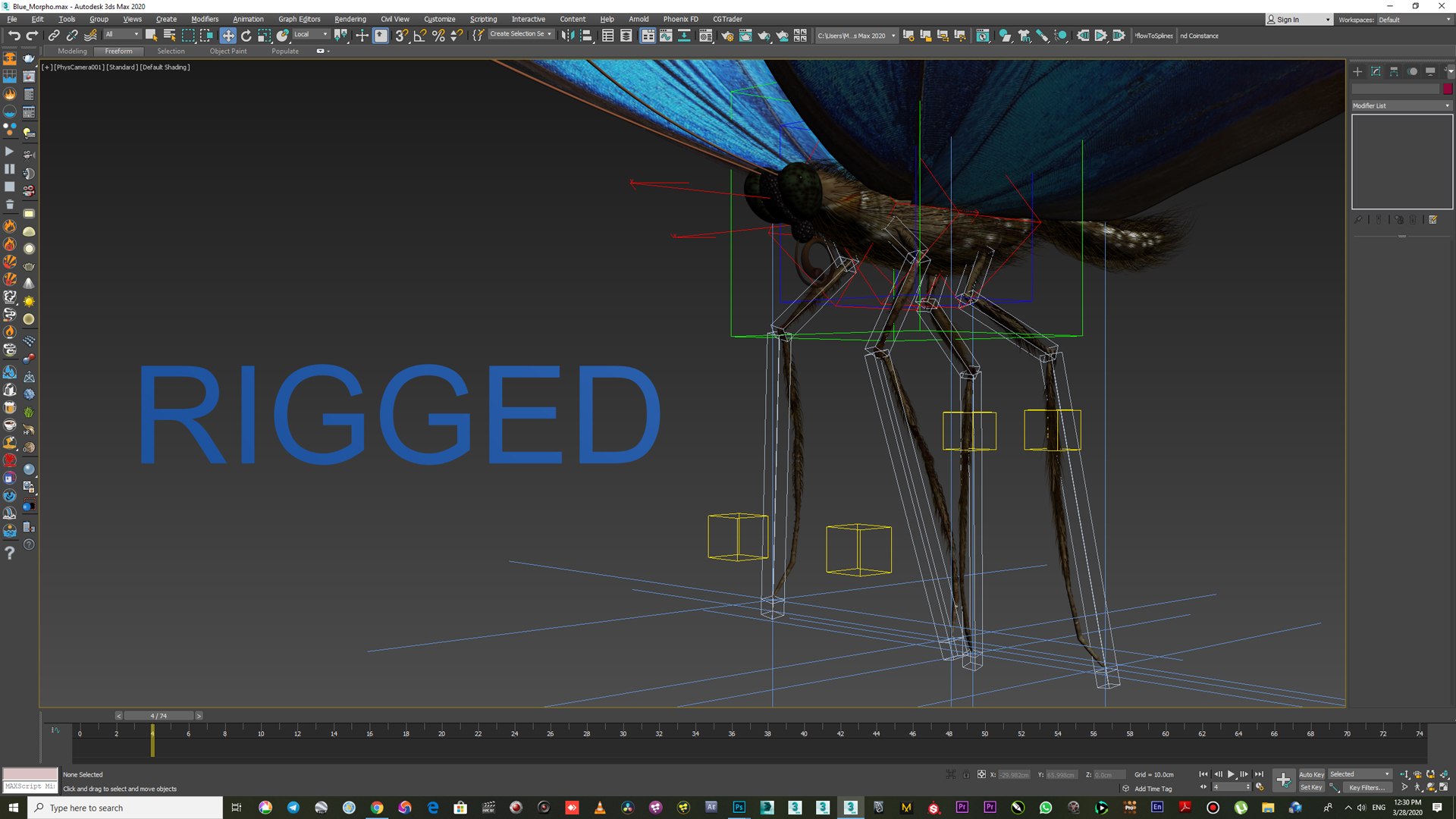
Task: Click the X coordinate field
Action: (x=1013, y=774)
